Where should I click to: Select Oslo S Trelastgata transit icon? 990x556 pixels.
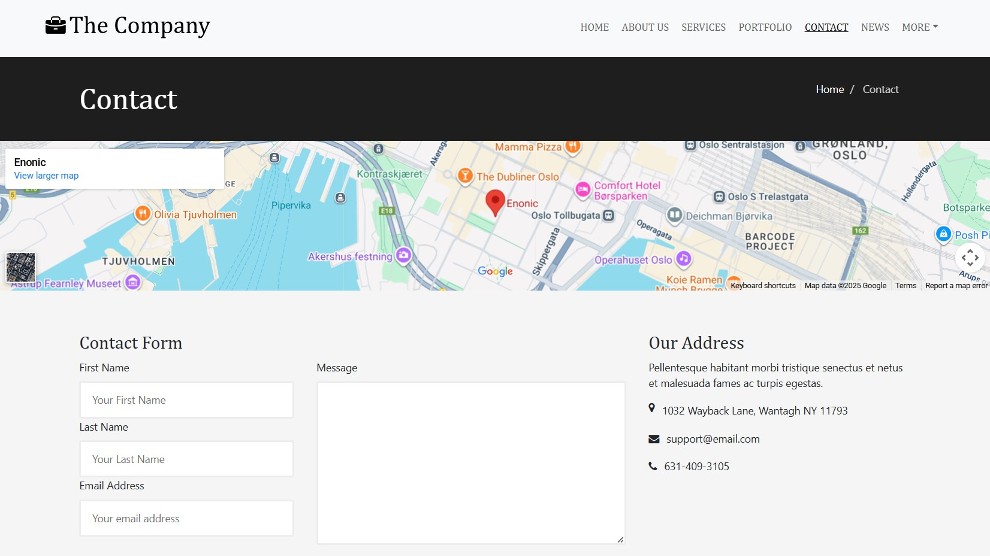(x=719, y=196)
